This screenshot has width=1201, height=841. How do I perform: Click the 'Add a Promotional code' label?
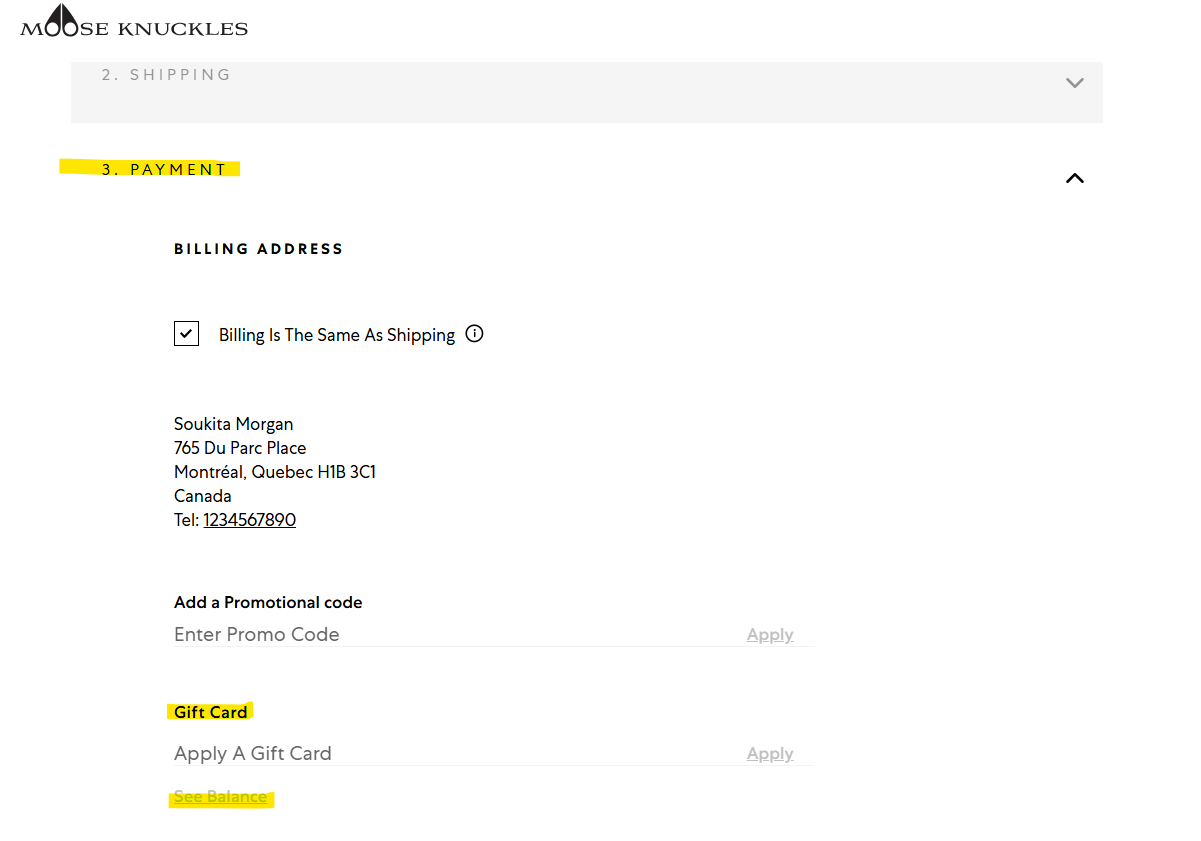pos(268,602)
